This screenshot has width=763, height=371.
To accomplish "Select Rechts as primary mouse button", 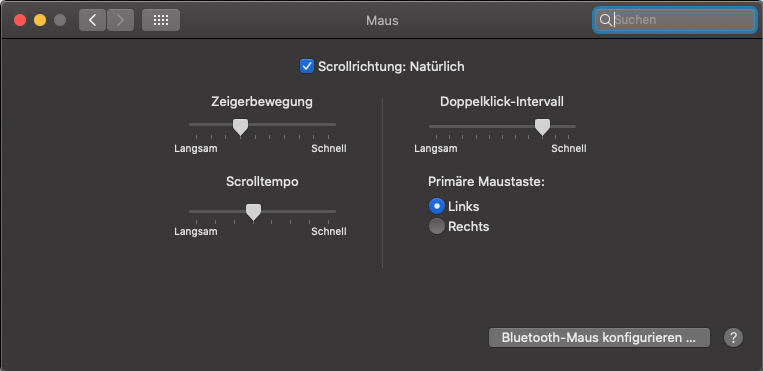I will [x=437, y=226].
